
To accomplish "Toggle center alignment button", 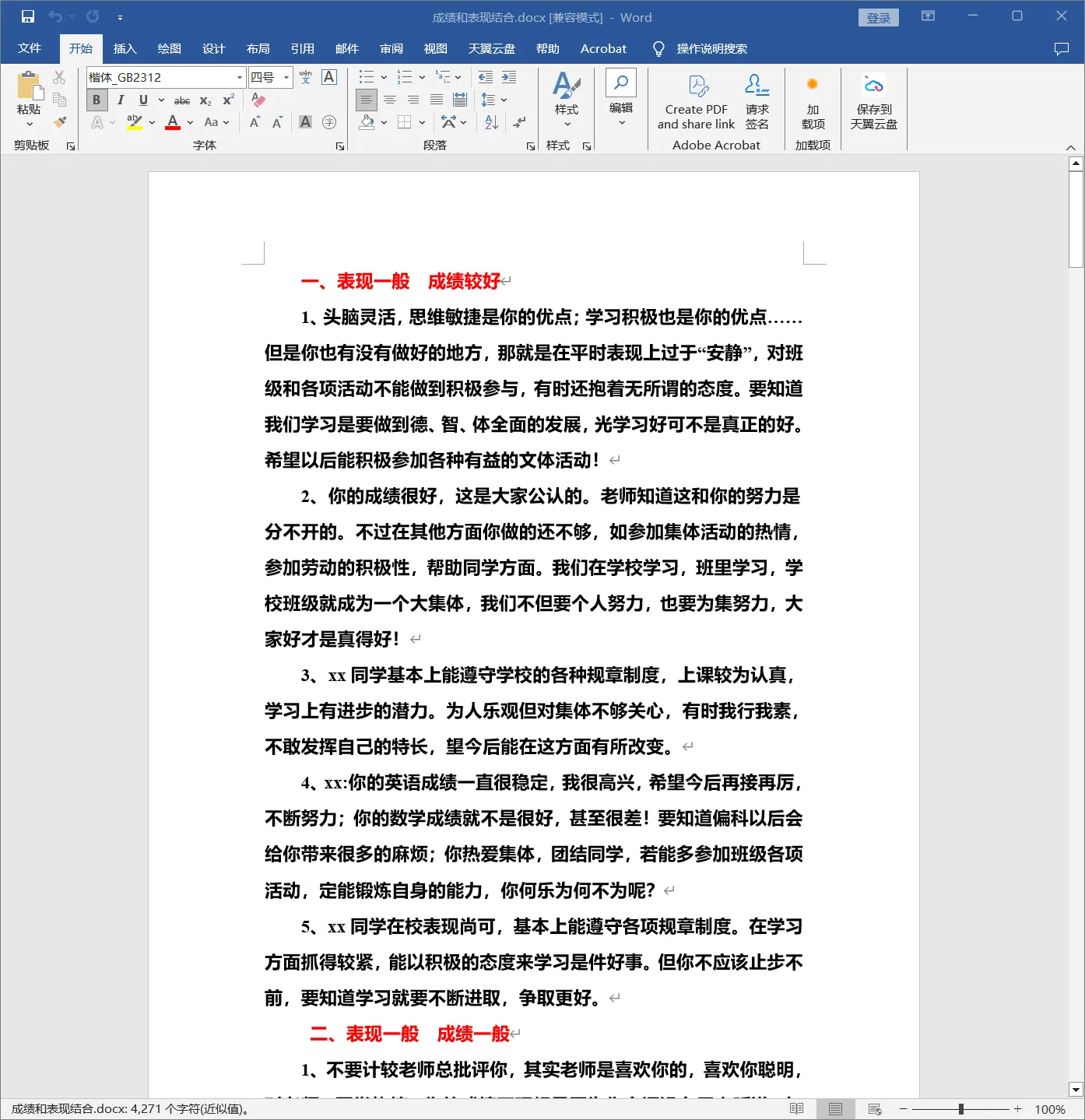I will coord(390,100).
